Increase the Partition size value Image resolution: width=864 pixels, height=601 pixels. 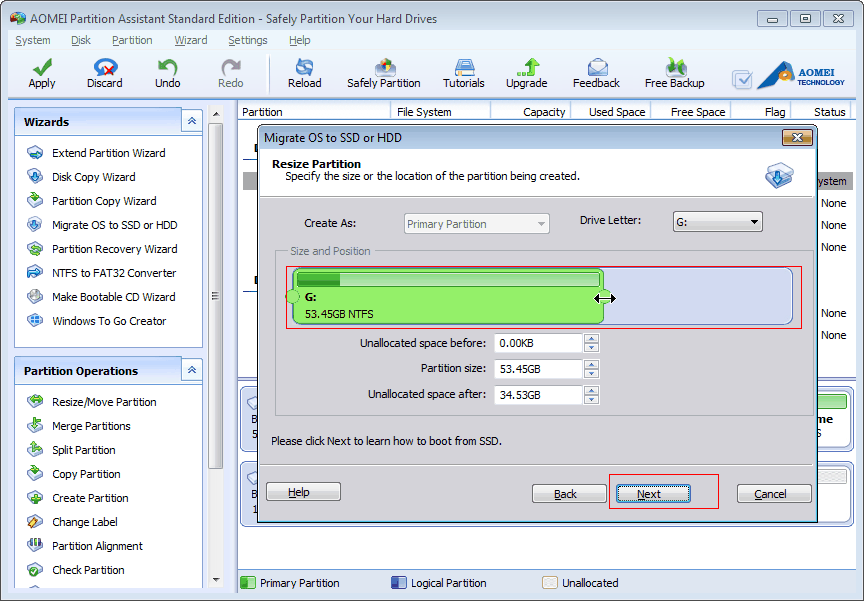click(x=591, y=365)
